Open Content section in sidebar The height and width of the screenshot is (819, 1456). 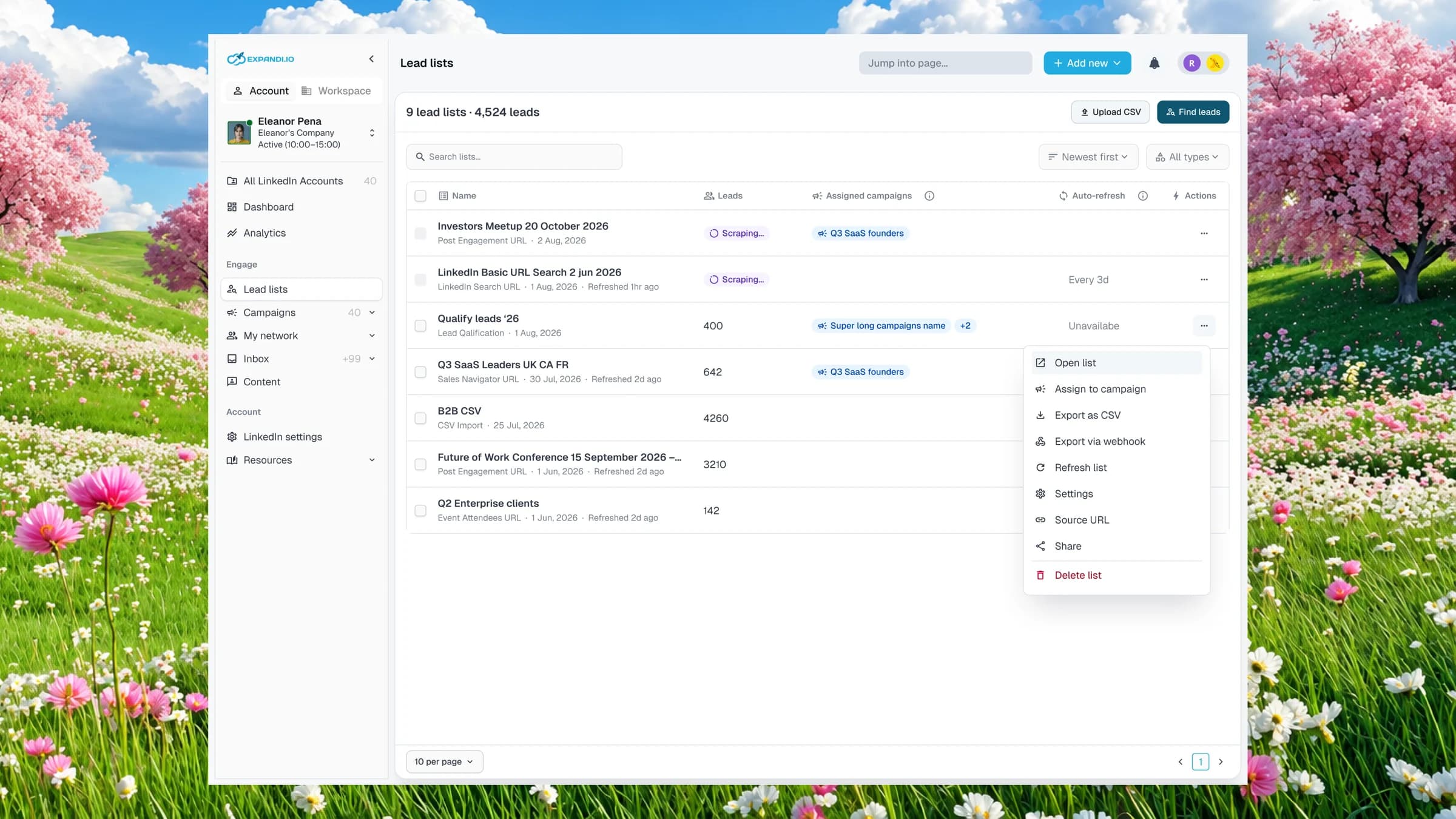tap(302, 382)
